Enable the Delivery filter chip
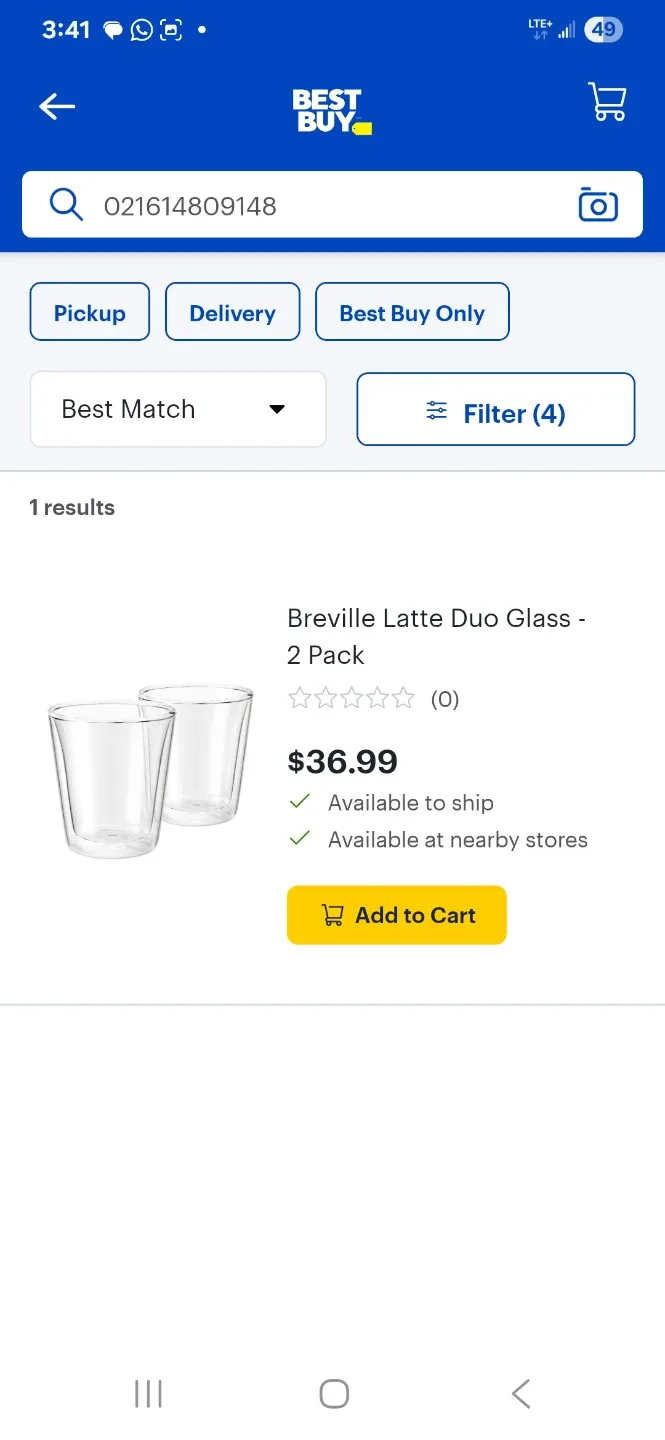The image size is (665, 1440). click(232, 312)
